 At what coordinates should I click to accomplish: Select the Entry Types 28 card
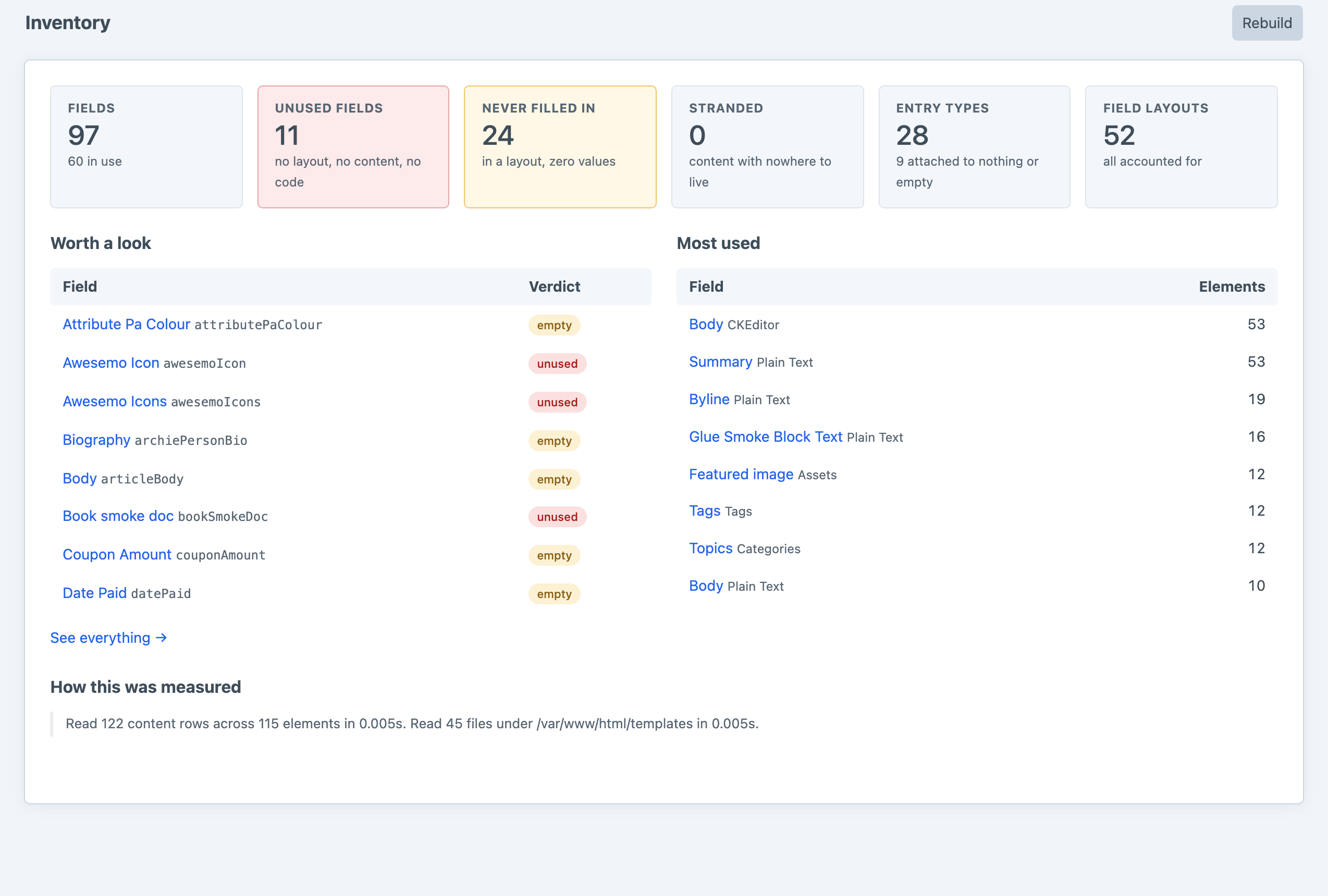974,147
